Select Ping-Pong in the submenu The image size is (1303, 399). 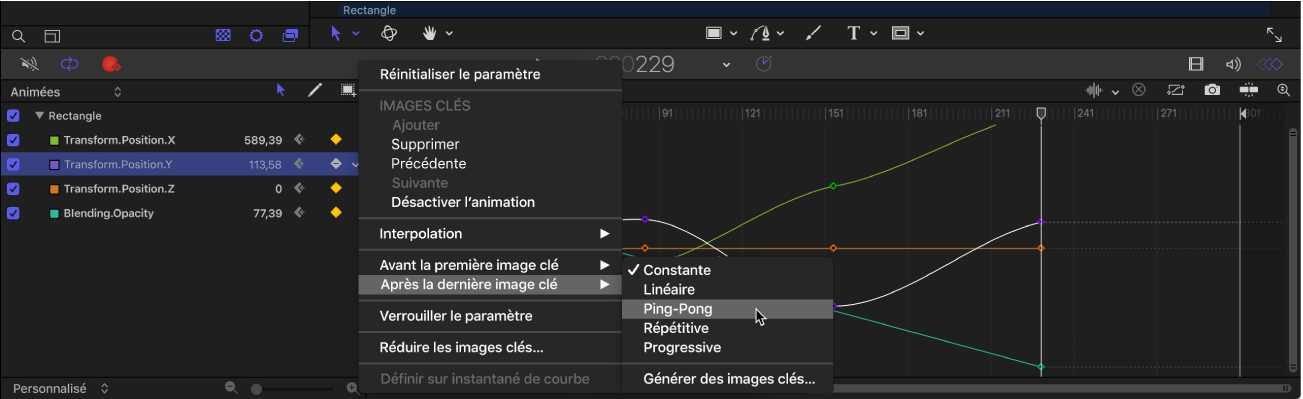coord(727,309)
